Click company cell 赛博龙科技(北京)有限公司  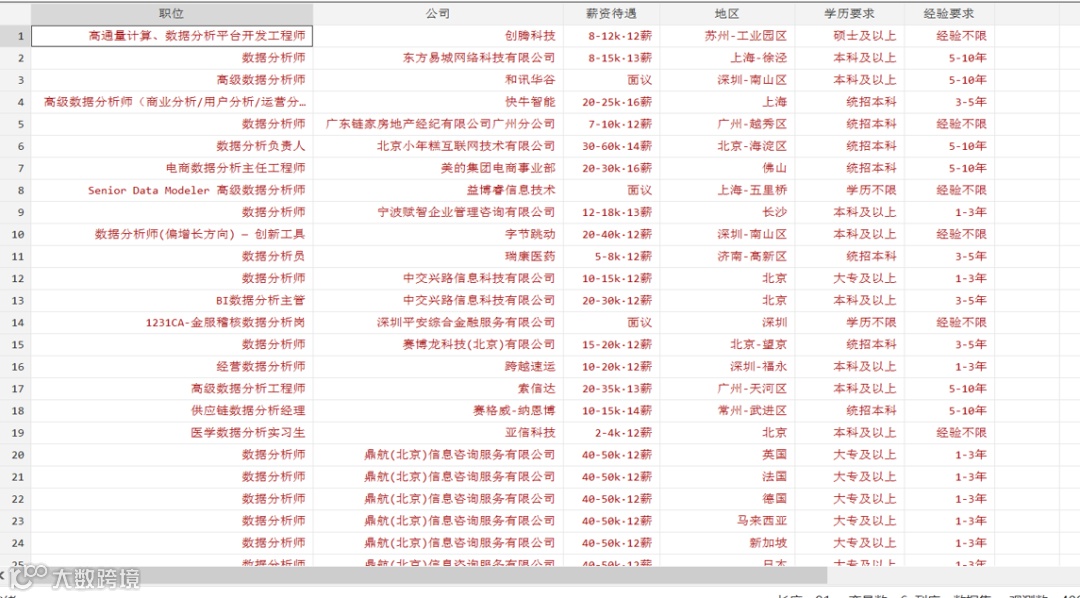click(x=438, y=344)
